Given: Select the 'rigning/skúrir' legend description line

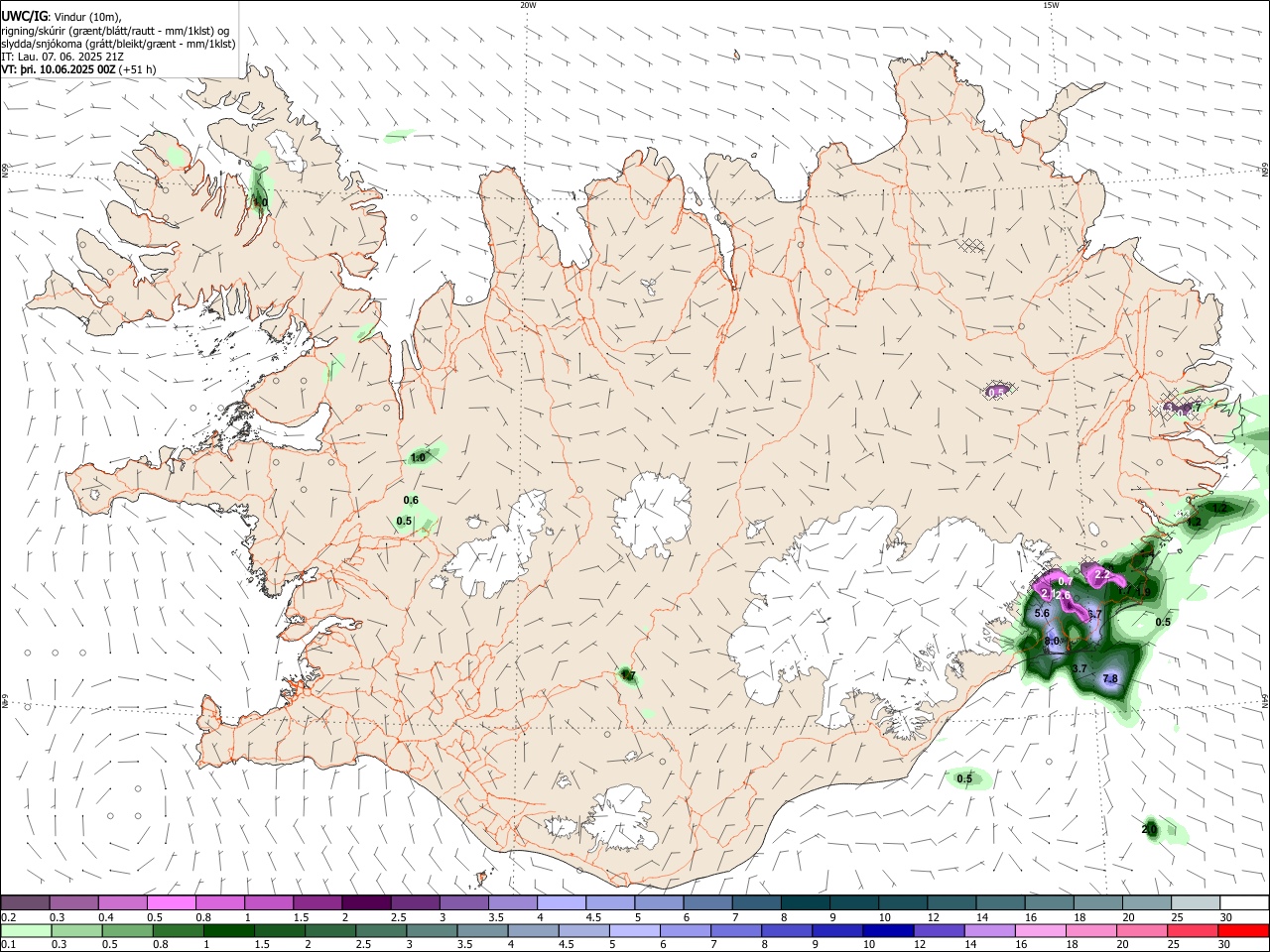Looking at the screenshot, I should click(115, 31).
